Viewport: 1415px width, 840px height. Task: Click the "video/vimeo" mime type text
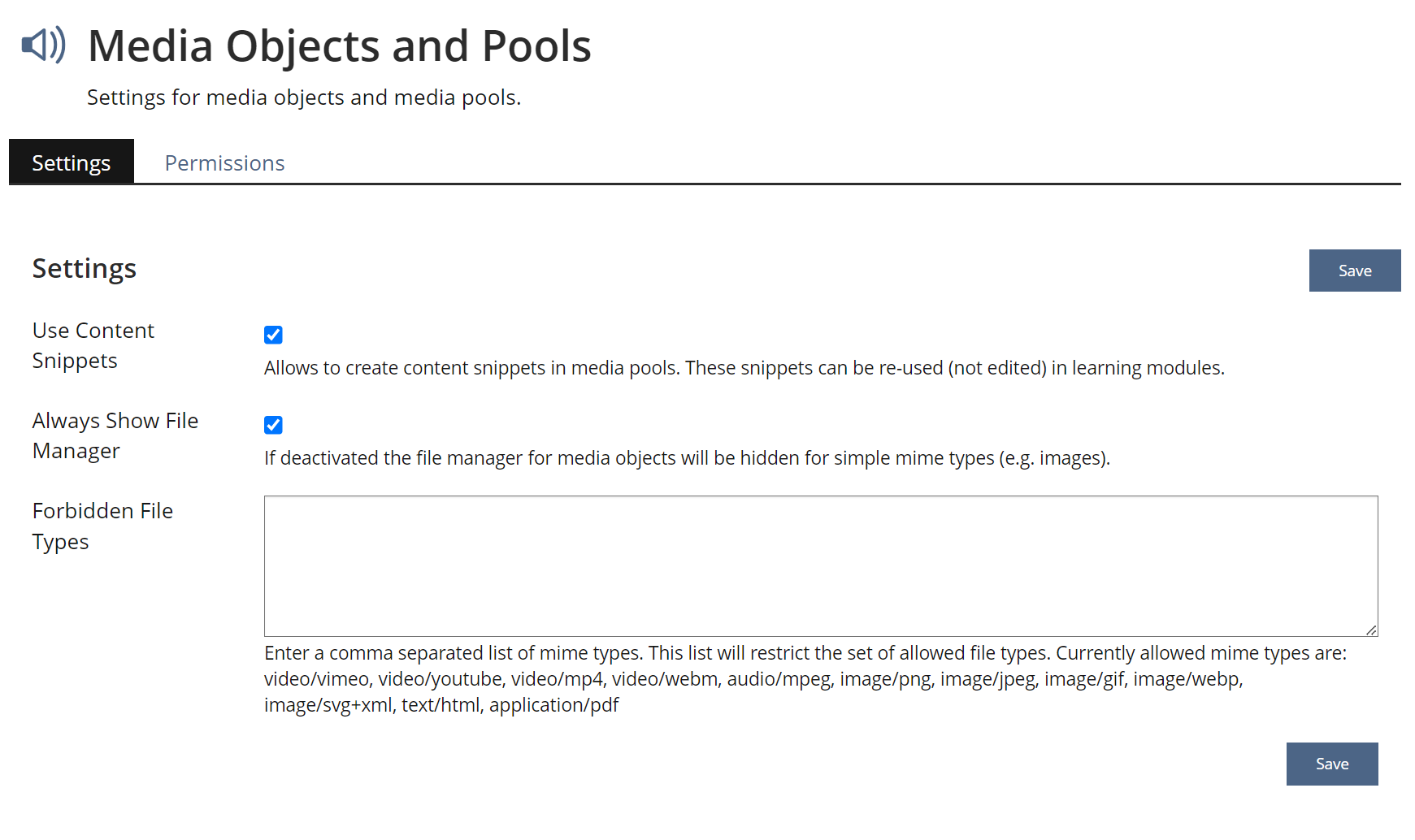click(316, 679)
